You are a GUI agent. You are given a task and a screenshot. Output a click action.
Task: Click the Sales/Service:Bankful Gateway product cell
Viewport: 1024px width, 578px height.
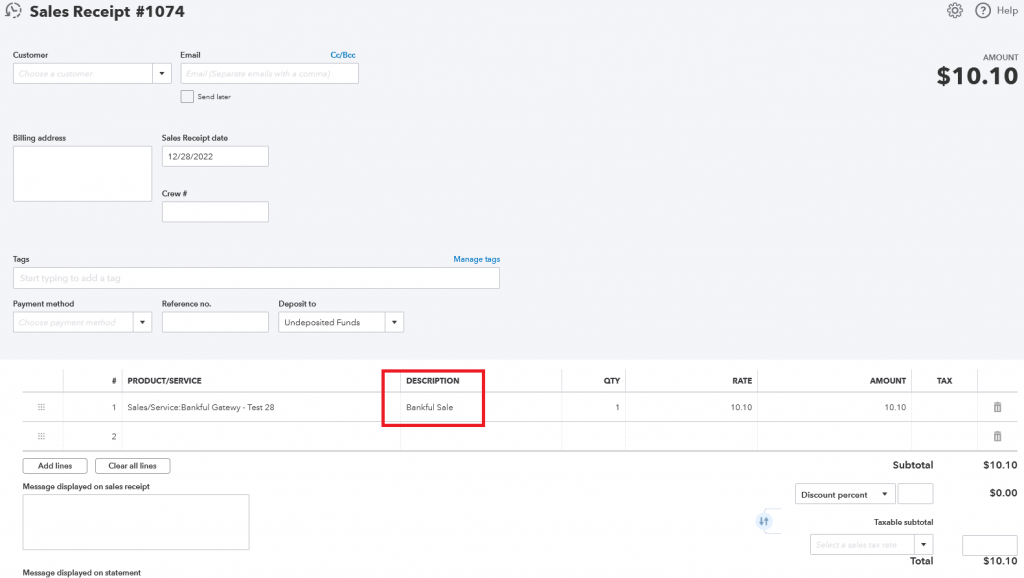[x=261, y=407]
